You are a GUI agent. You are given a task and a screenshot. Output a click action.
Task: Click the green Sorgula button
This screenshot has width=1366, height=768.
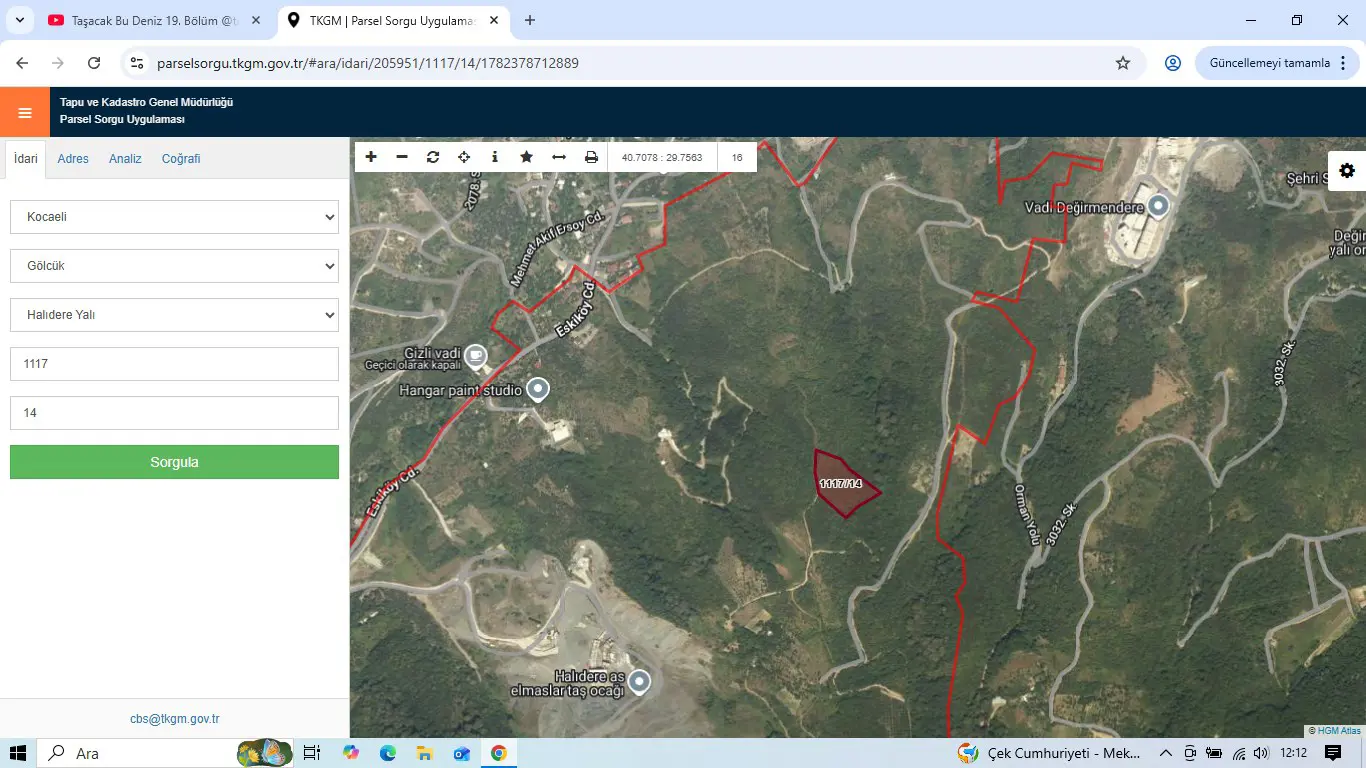[x=174, y=462]
